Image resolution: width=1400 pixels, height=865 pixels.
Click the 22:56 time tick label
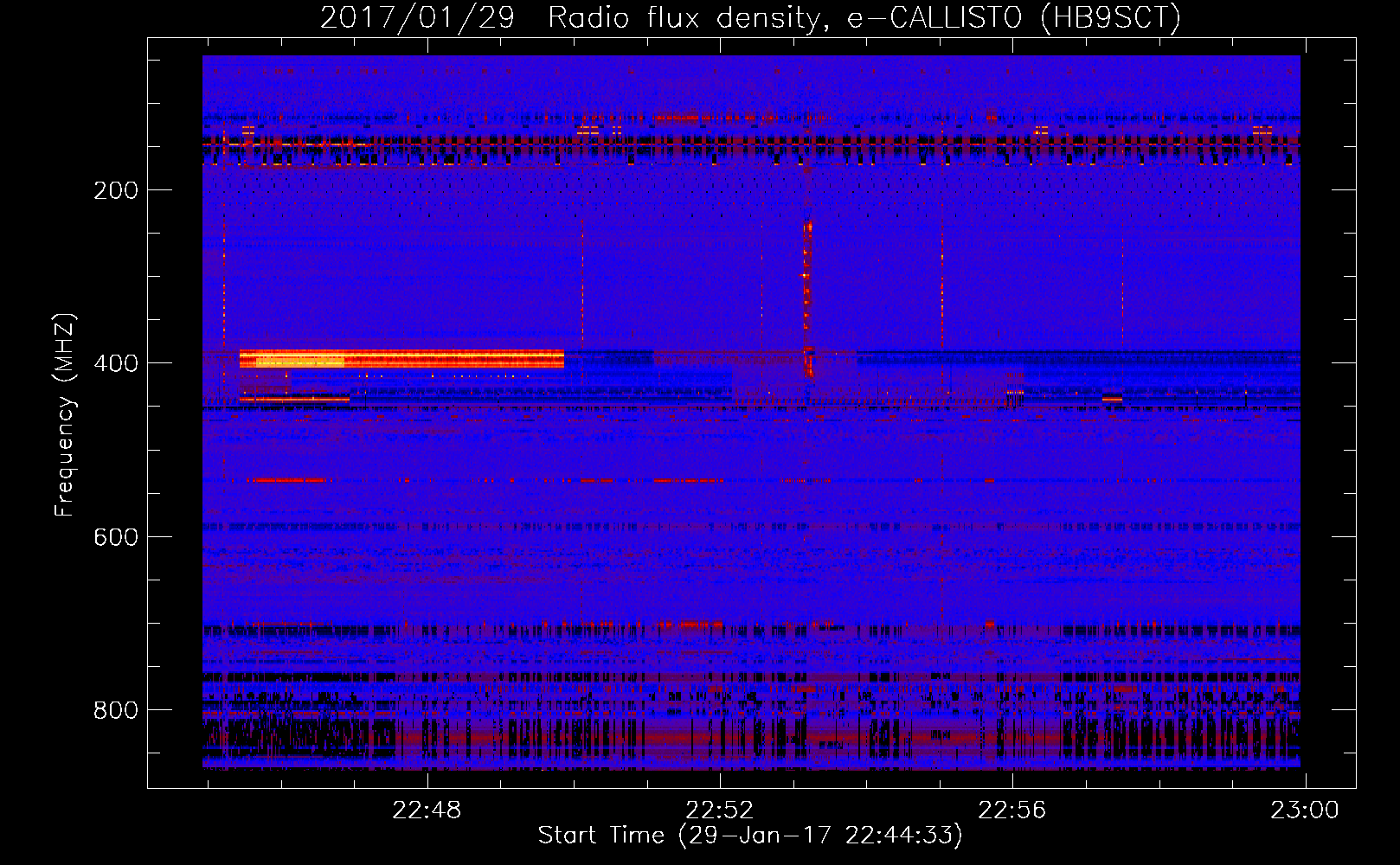1011,811
